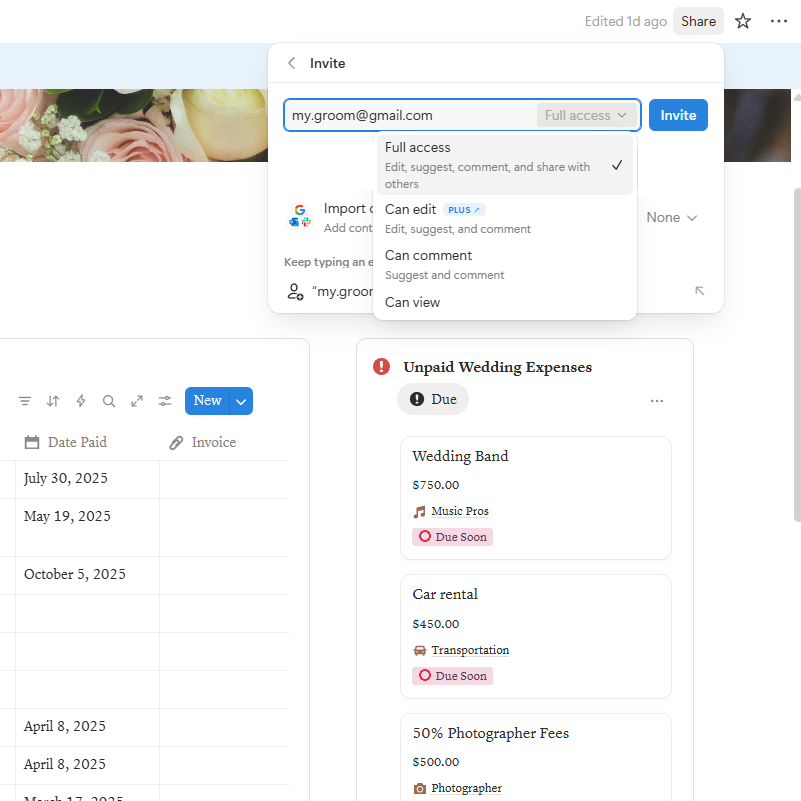
Task: Open automations lightning bolt icon
Action: click(81, 401)
